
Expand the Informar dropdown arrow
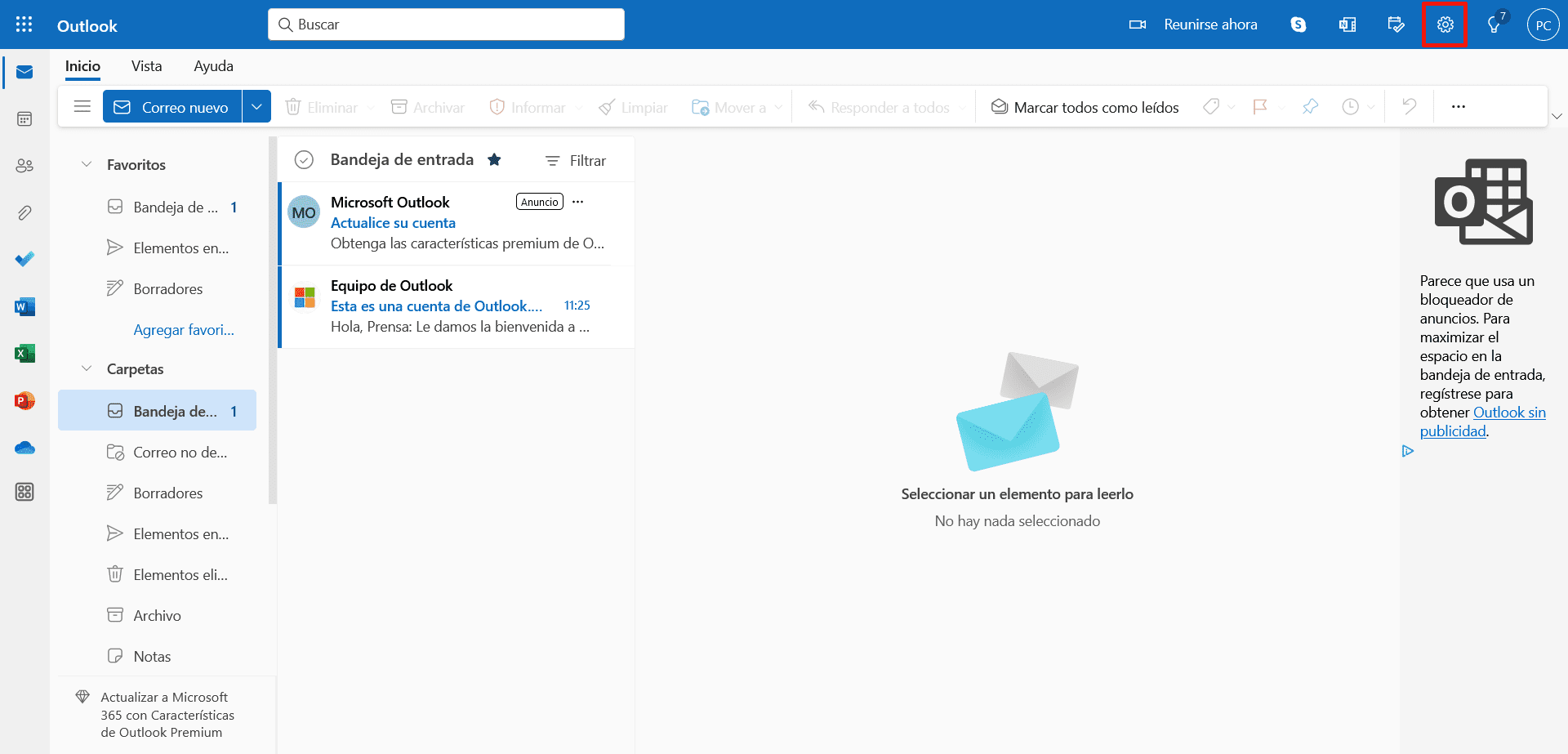pyautogui.click(x=578, y=108)
